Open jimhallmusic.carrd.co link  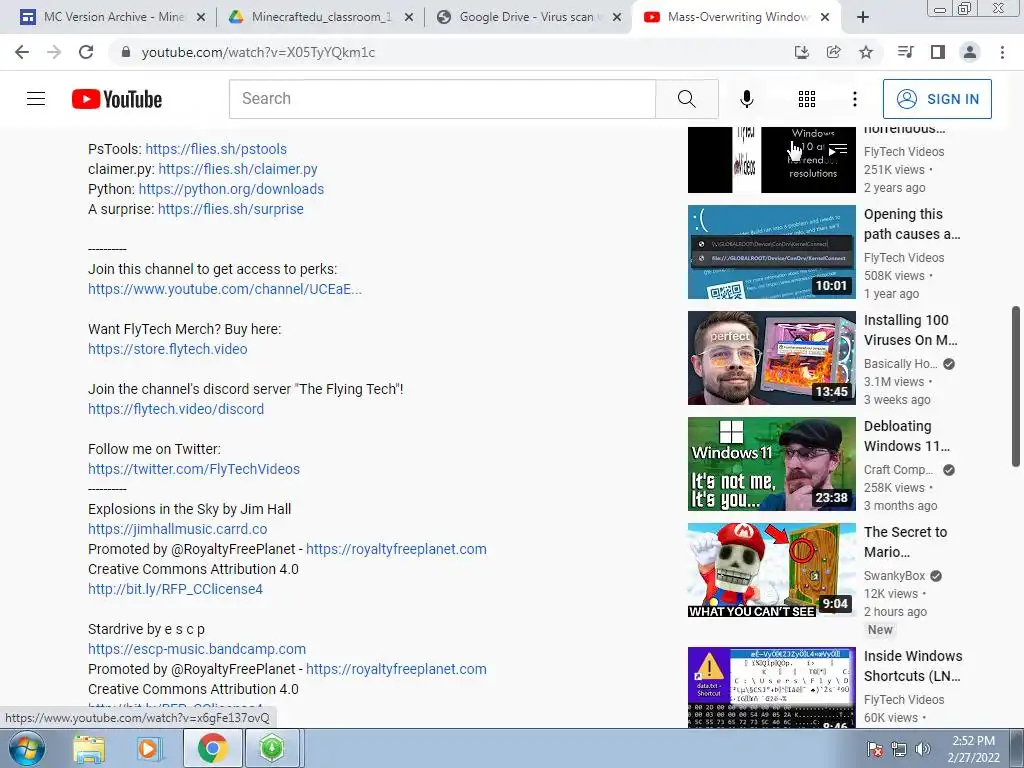point(178,529)
